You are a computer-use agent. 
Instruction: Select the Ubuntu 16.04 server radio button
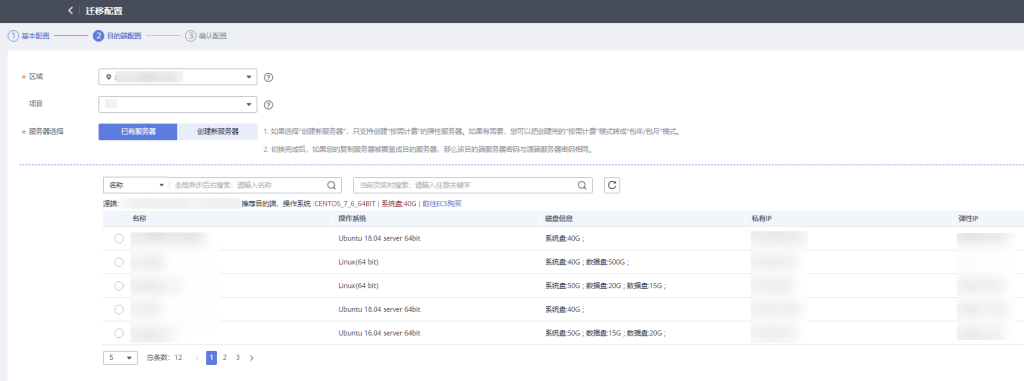click(x=119, y=333)
